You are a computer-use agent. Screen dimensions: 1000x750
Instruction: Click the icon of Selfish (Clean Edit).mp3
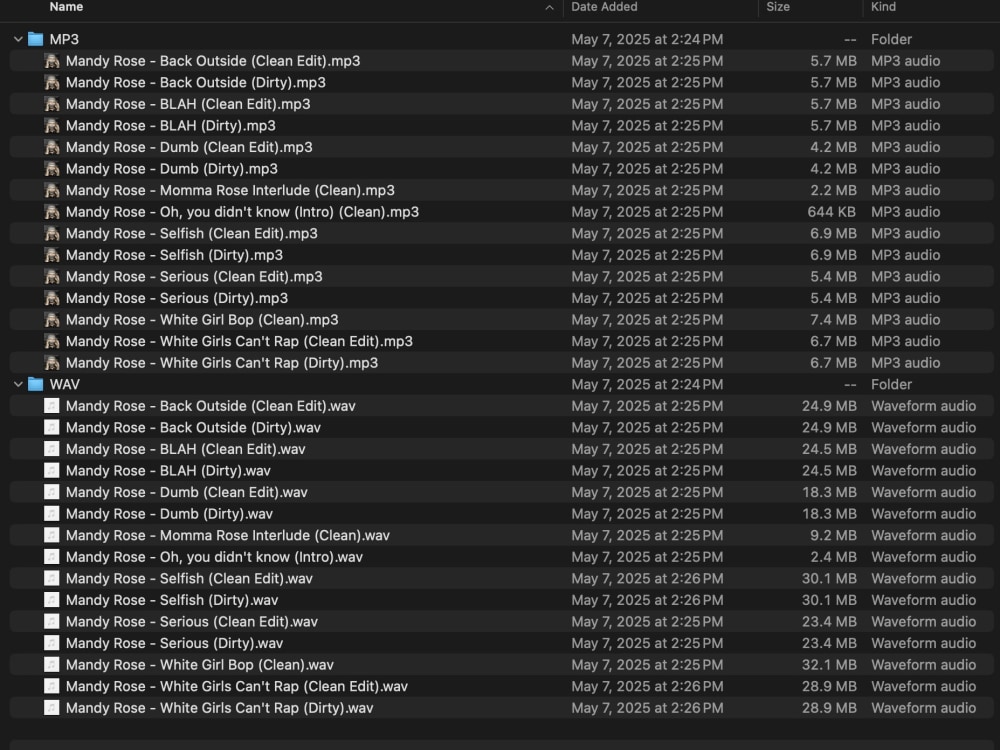click(x=52, y=233)
